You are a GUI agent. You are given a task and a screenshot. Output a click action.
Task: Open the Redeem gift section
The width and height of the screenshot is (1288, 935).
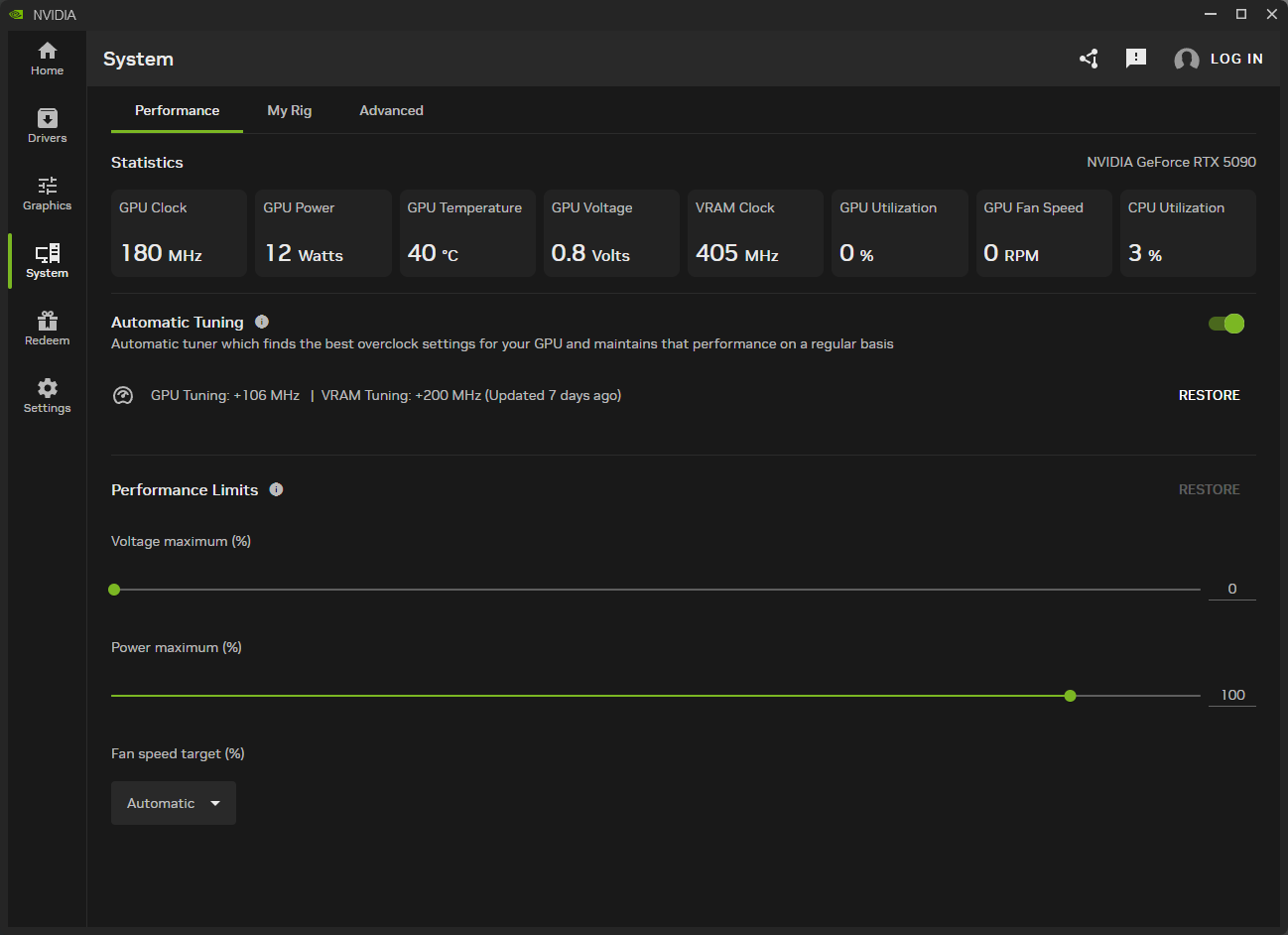[x=47, y=329]
